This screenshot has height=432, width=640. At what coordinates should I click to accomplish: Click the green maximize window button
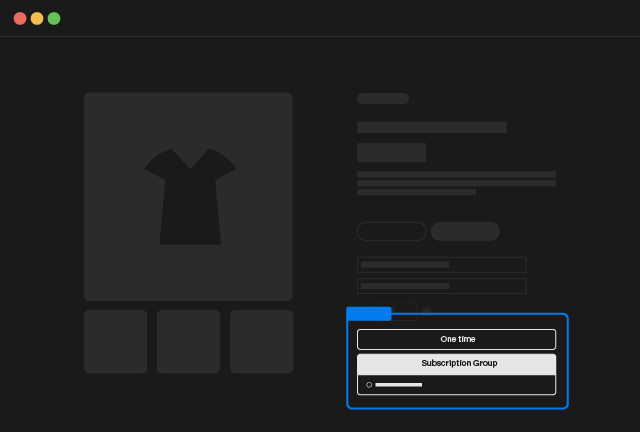(x=54, y=18)
